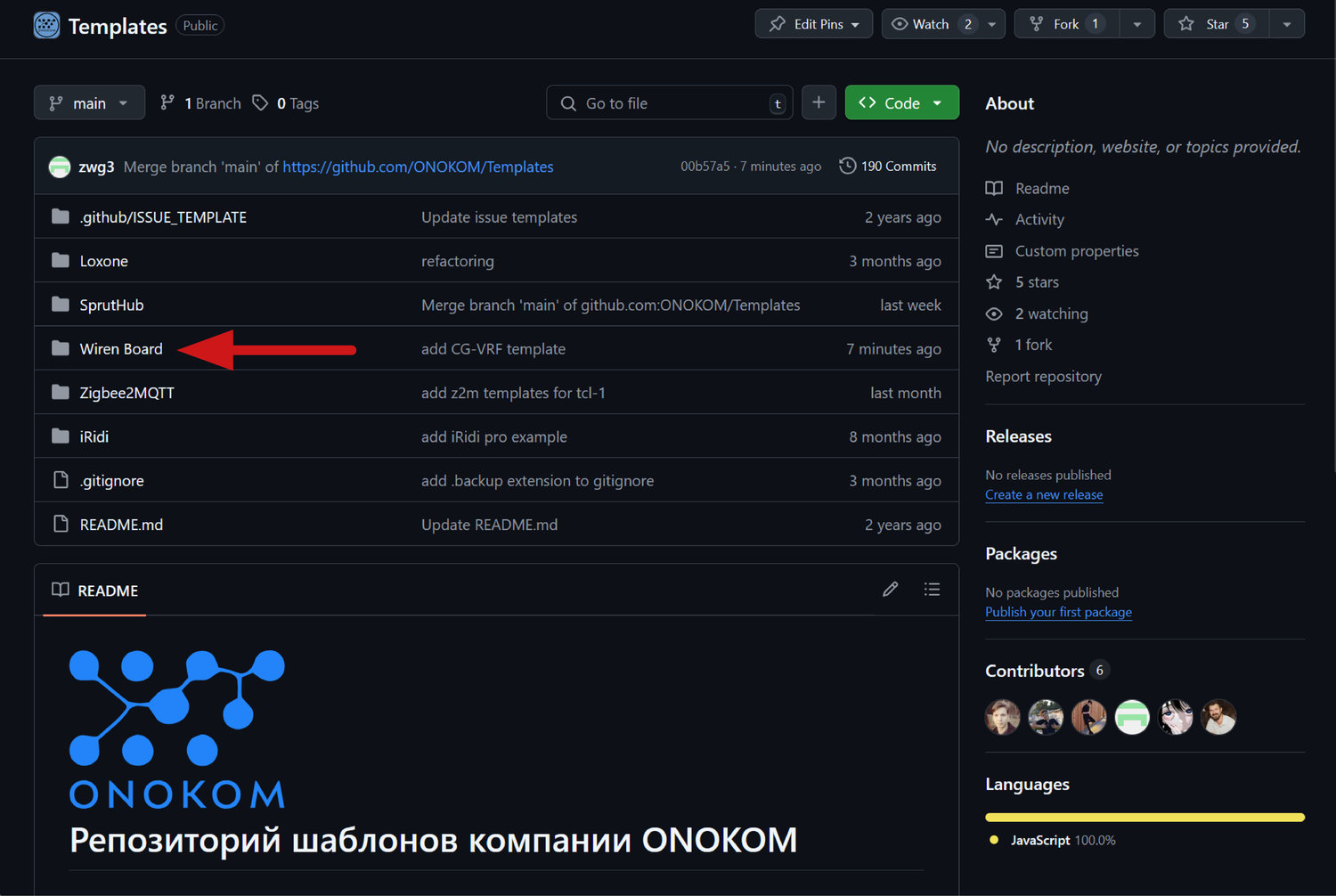Image resolution: width=1336 pixels, height=896 pixels.
Task: Open commit history clock icon
Action: 847,167
